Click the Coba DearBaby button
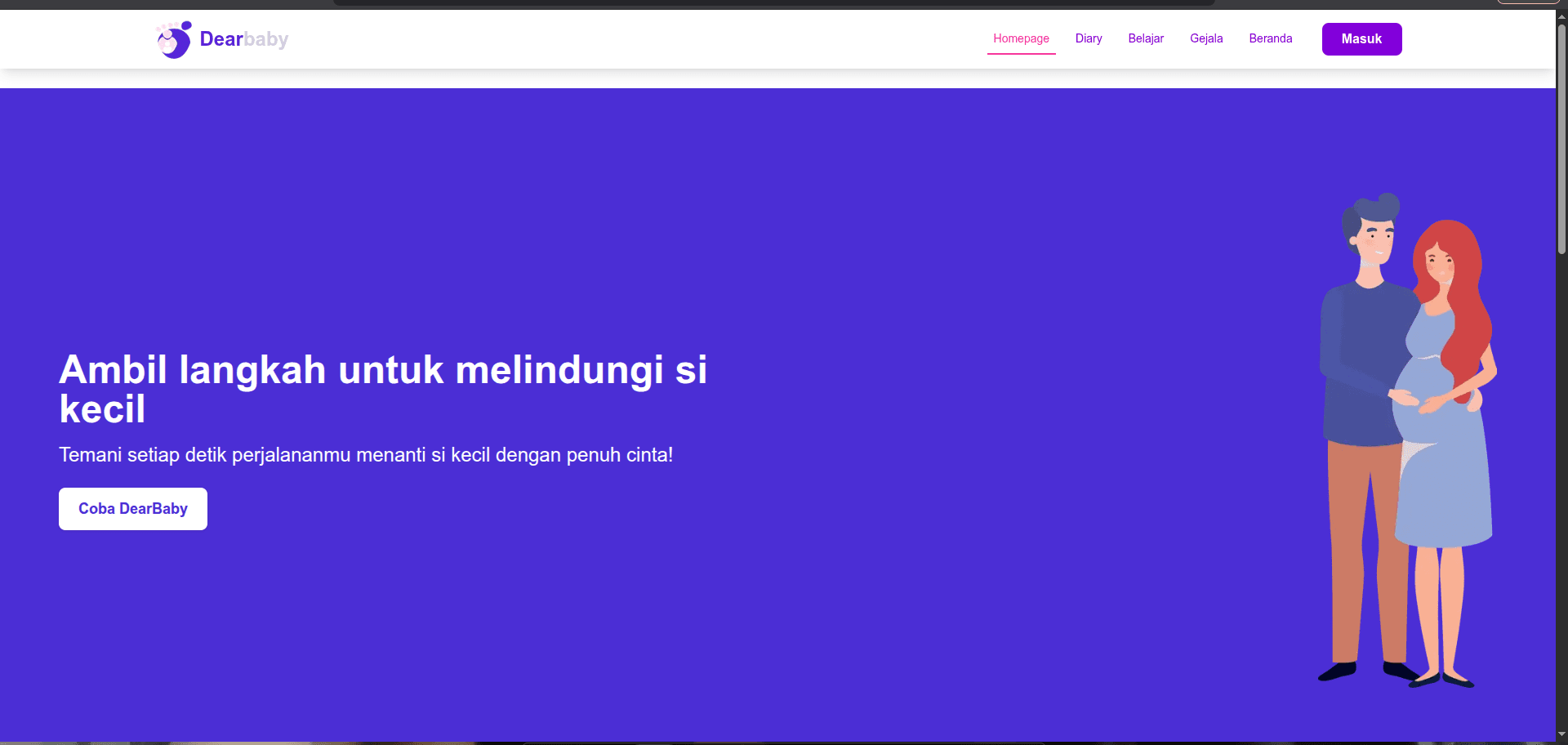Viewport: 1568px width, 745px height. [132, 508]
